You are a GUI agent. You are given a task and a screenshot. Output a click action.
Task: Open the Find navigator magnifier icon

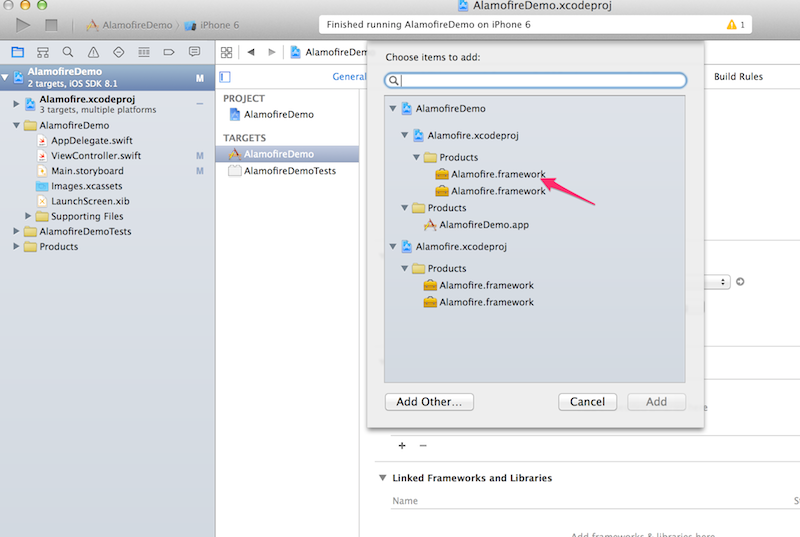tap(68, 52)
